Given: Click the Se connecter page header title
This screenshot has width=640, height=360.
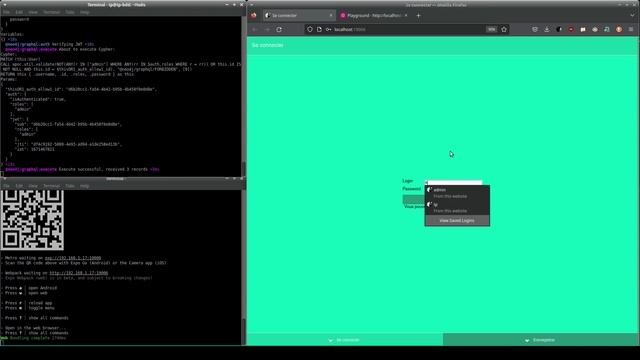Looking at the screenshot, I should (x=267, y=45).
